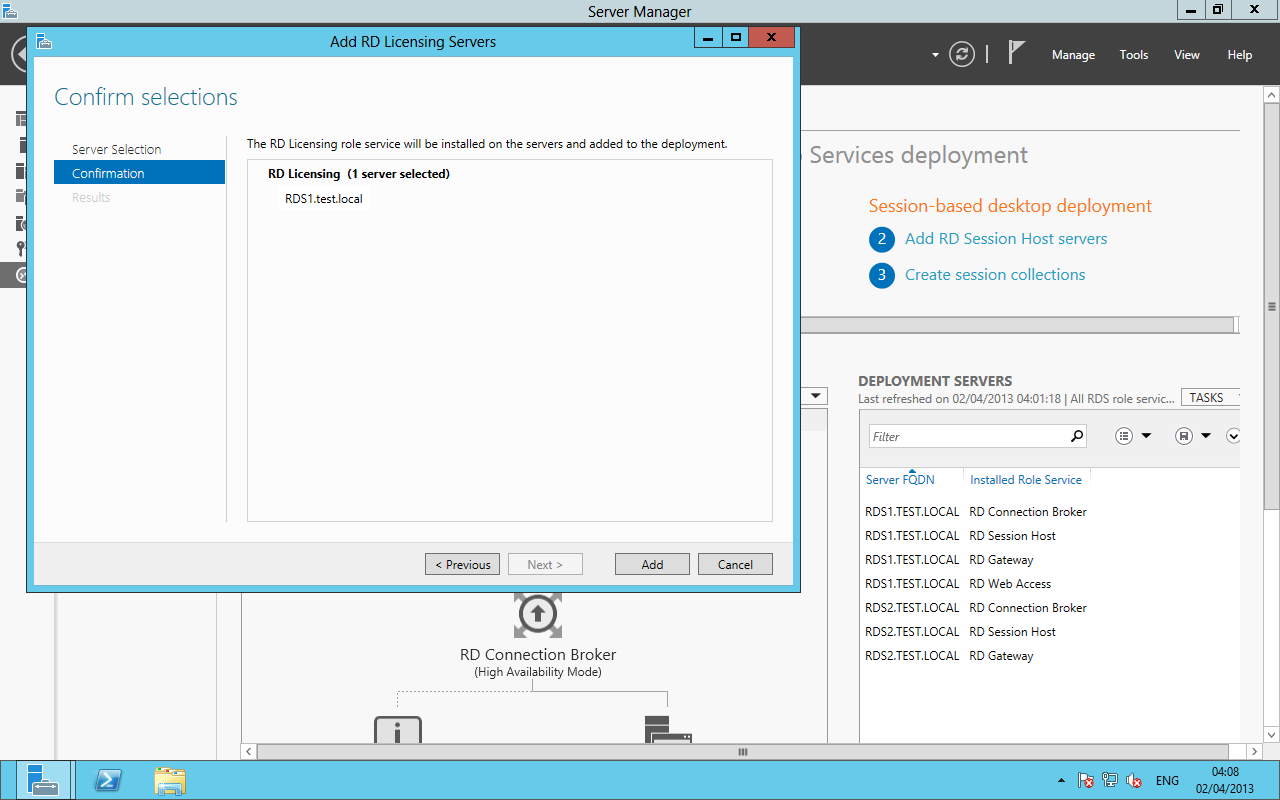1280x800 pixels.
Task: Open the Manage menu
Action: click(1073, 55)
